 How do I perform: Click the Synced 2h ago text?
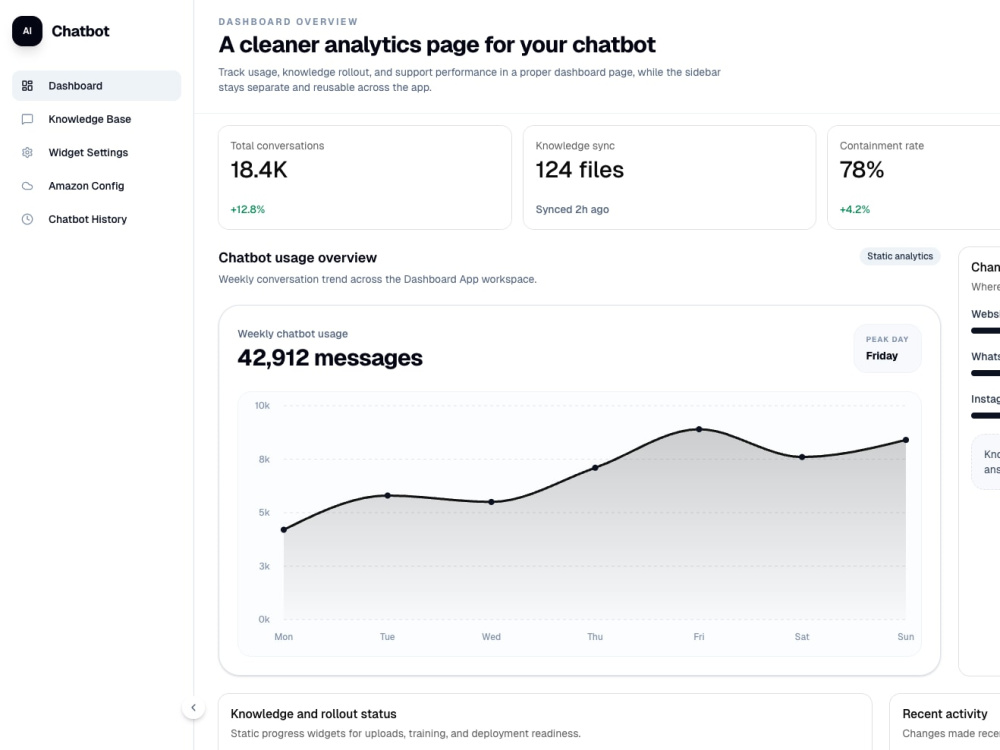coord(572,209)
